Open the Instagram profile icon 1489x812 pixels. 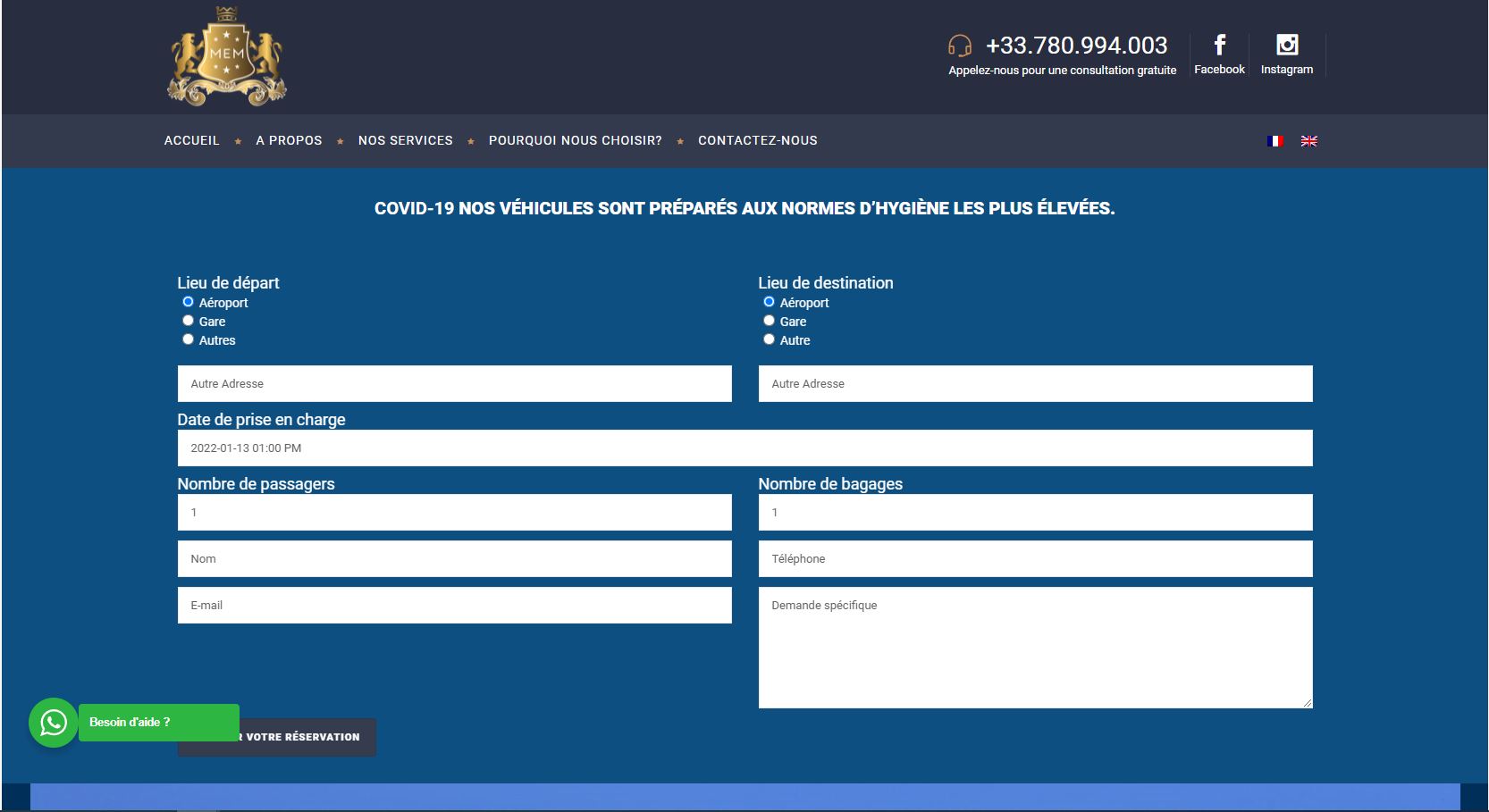point(1287,45)
